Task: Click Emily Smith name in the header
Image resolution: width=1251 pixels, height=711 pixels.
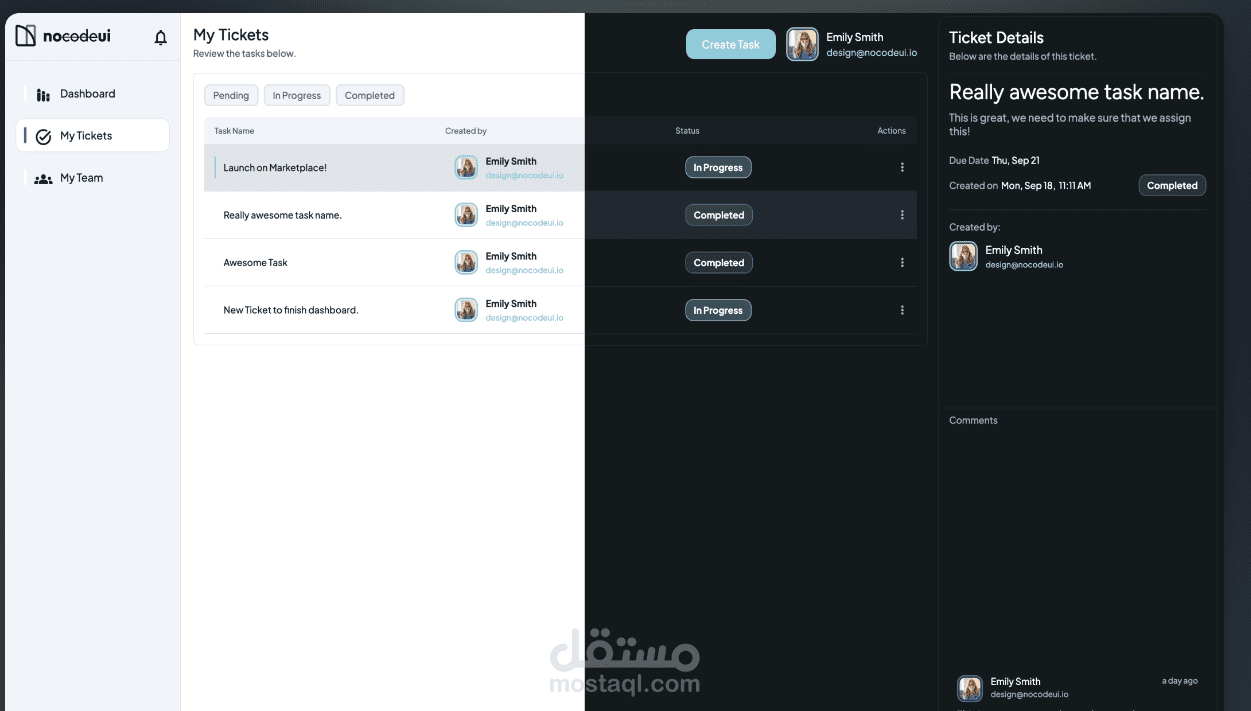Action: tap(855, 37)
